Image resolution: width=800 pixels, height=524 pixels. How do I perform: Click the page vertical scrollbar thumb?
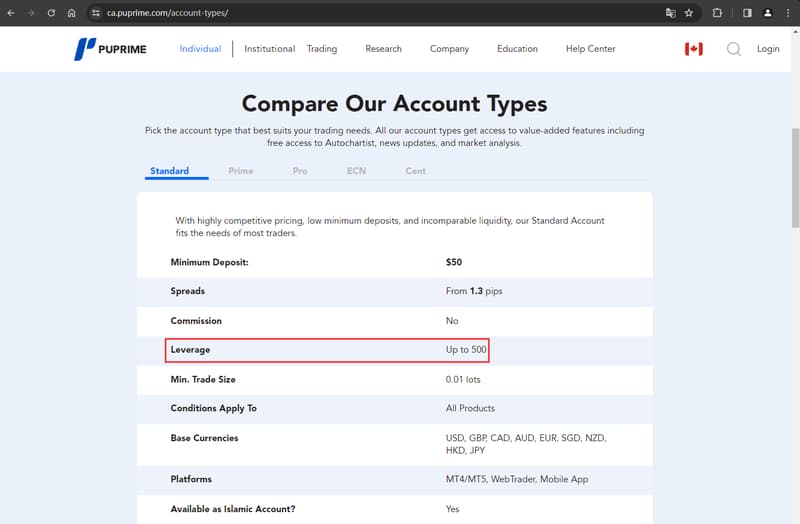point(795,178)
